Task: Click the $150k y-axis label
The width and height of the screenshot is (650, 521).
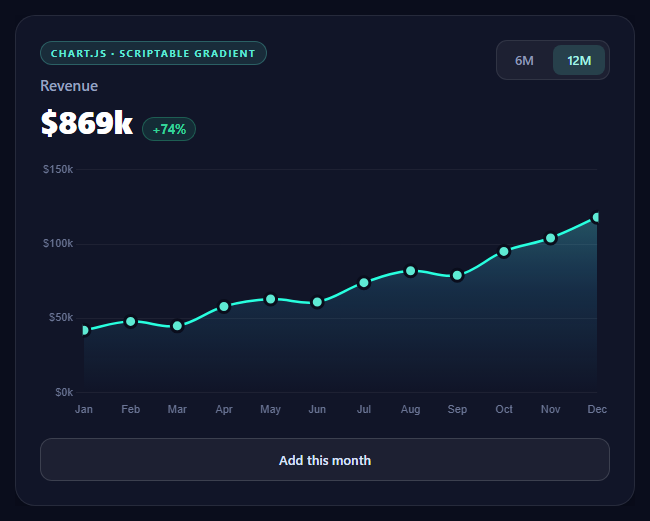Action: point(58,170)
